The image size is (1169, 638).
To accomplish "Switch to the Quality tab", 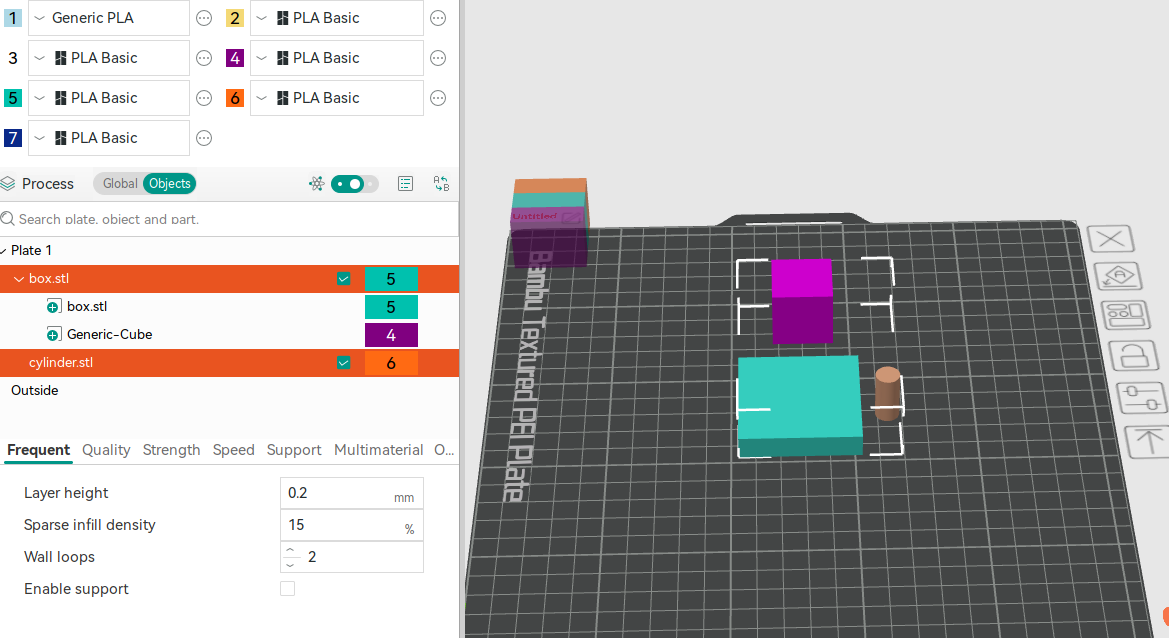I will tap(106, 450).
